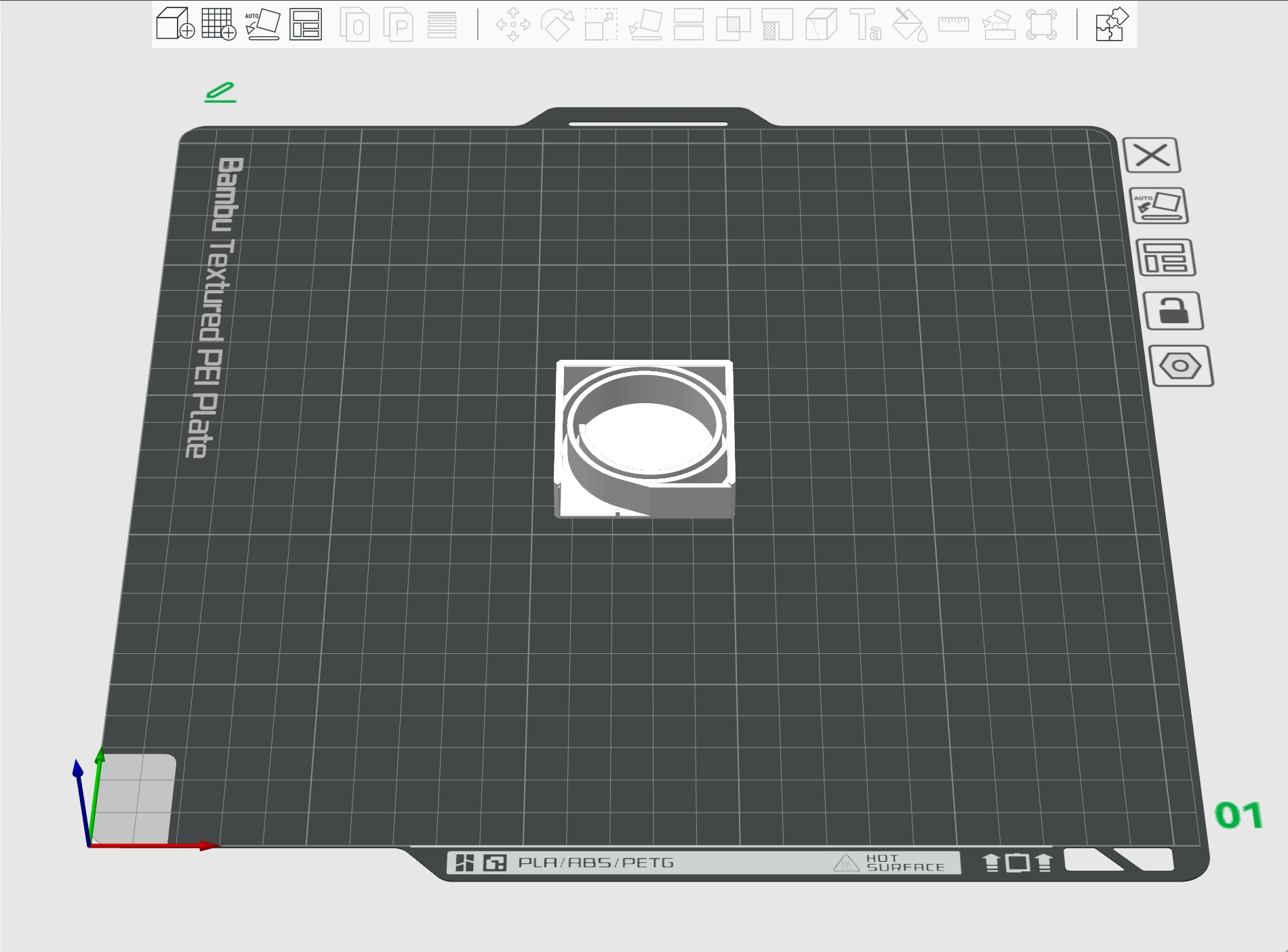
Task: Open plate settings hexagon icon
Action: (1181, 367)
